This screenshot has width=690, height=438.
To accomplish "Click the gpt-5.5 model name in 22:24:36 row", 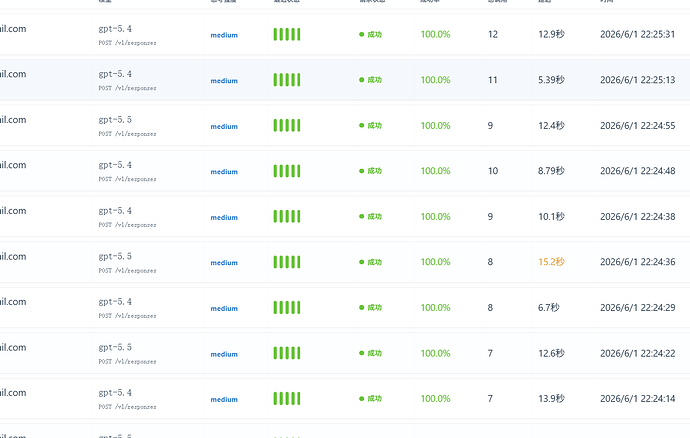I will pyautogui.click(x=115, y=257).
